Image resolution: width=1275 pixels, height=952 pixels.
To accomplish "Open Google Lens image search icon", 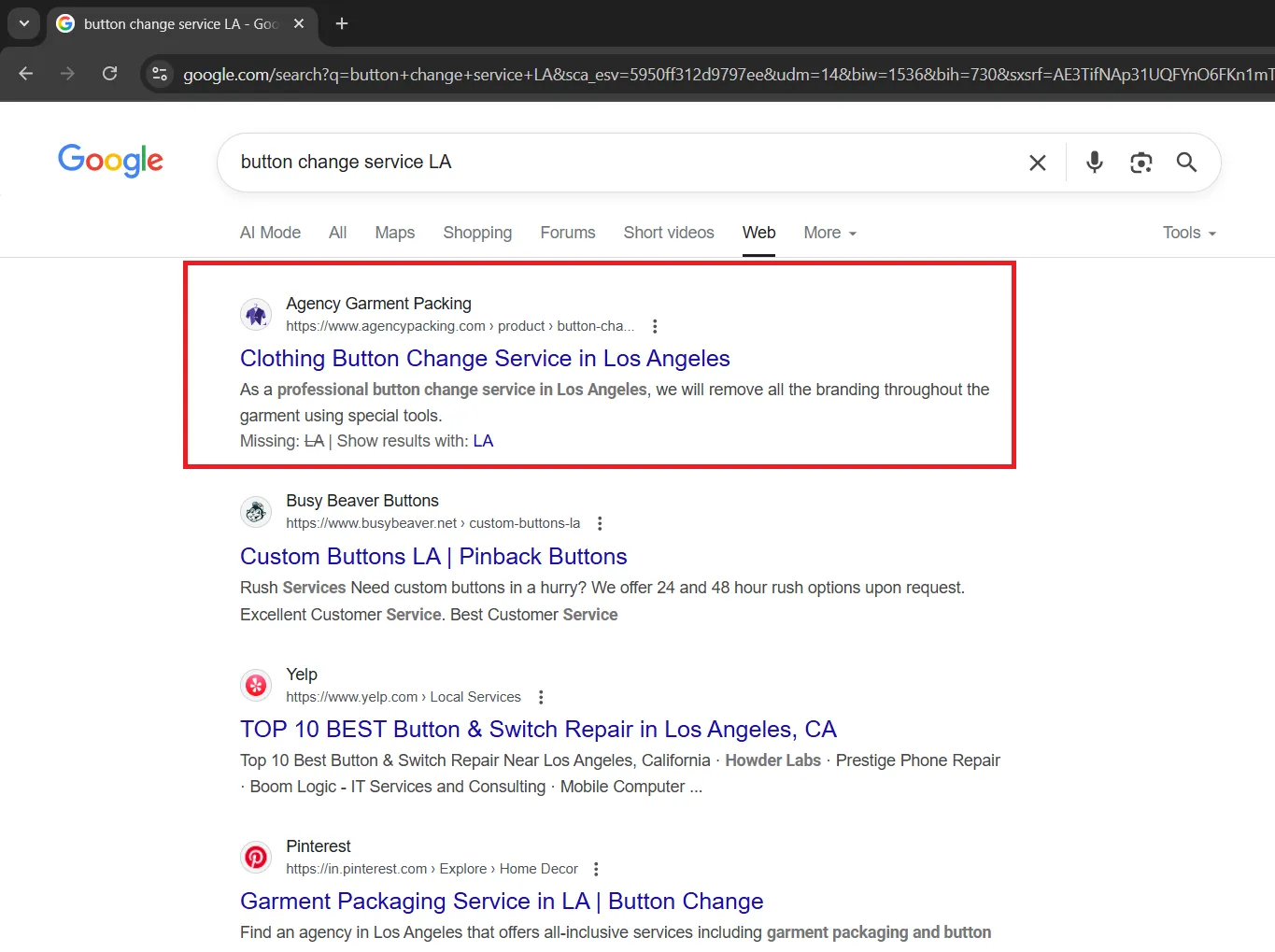I will (x=1140, y=163).
